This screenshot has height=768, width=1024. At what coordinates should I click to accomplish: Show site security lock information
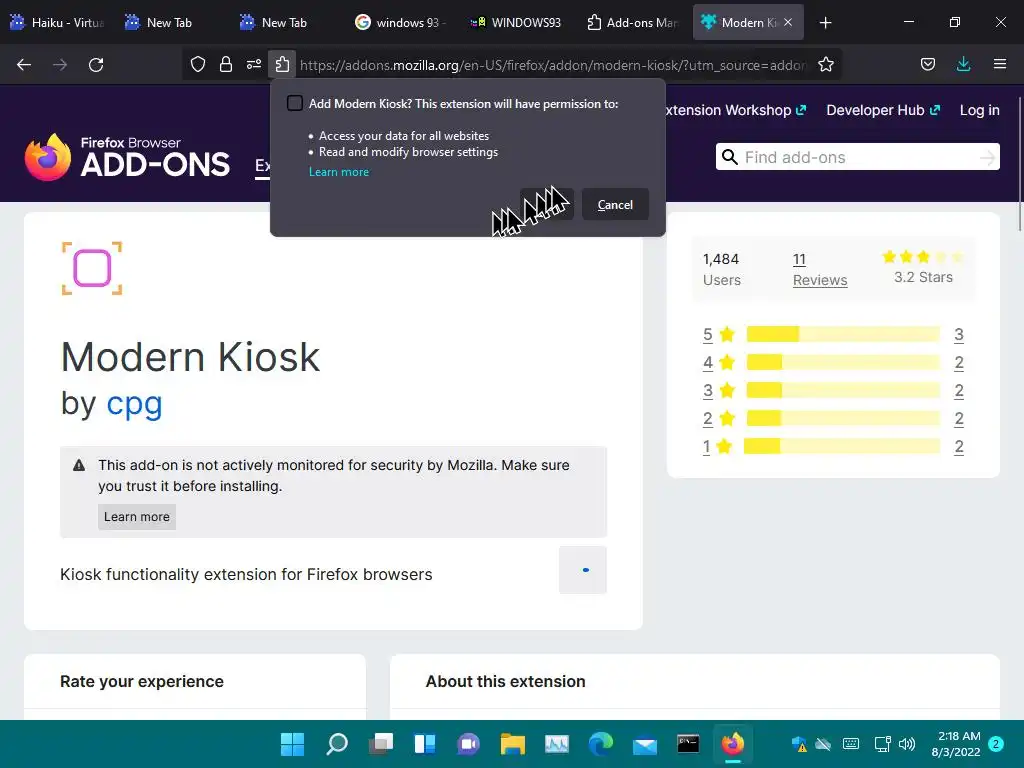226,64
